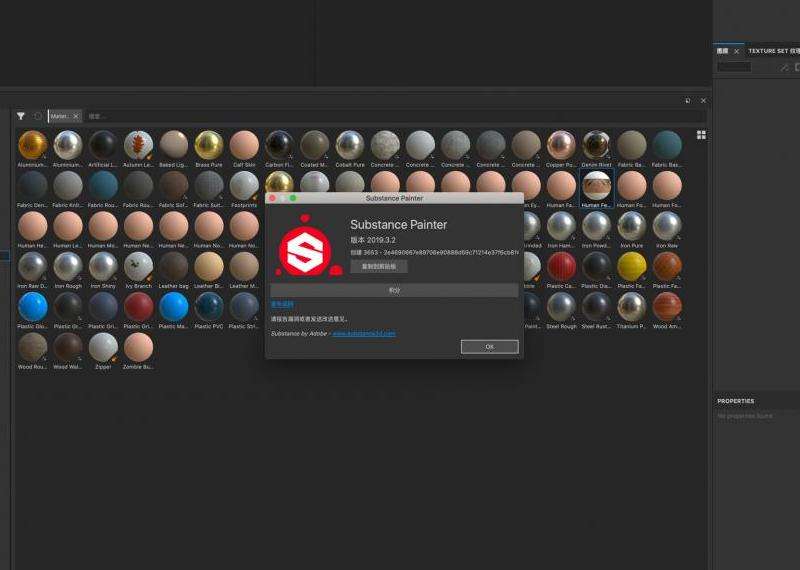Choose the Zombie Bumpy skin material
Screen dimensions: 800x570
pyautogui.click(x=138, y=347)
